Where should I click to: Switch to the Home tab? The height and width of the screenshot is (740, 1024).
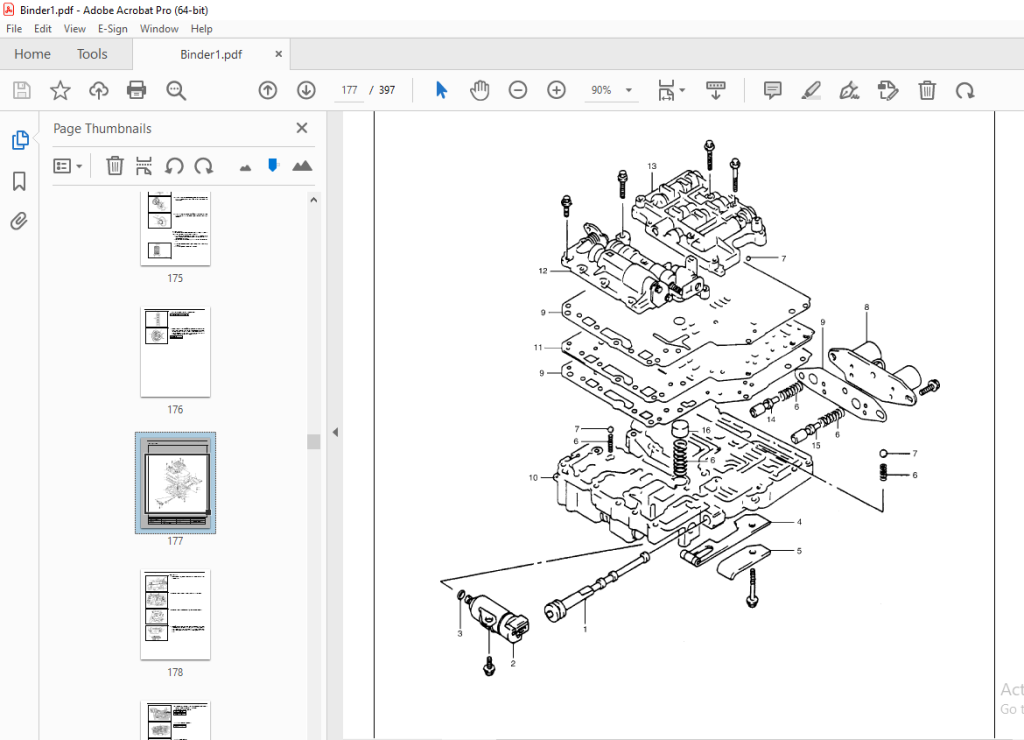tap(33, 54)
